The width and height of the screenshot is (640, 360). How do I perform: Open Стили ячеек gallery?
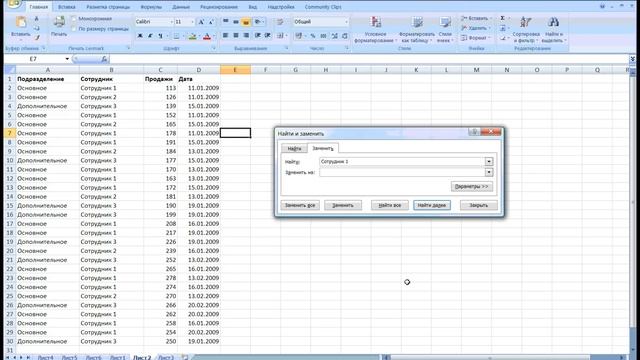coord(445,29)
